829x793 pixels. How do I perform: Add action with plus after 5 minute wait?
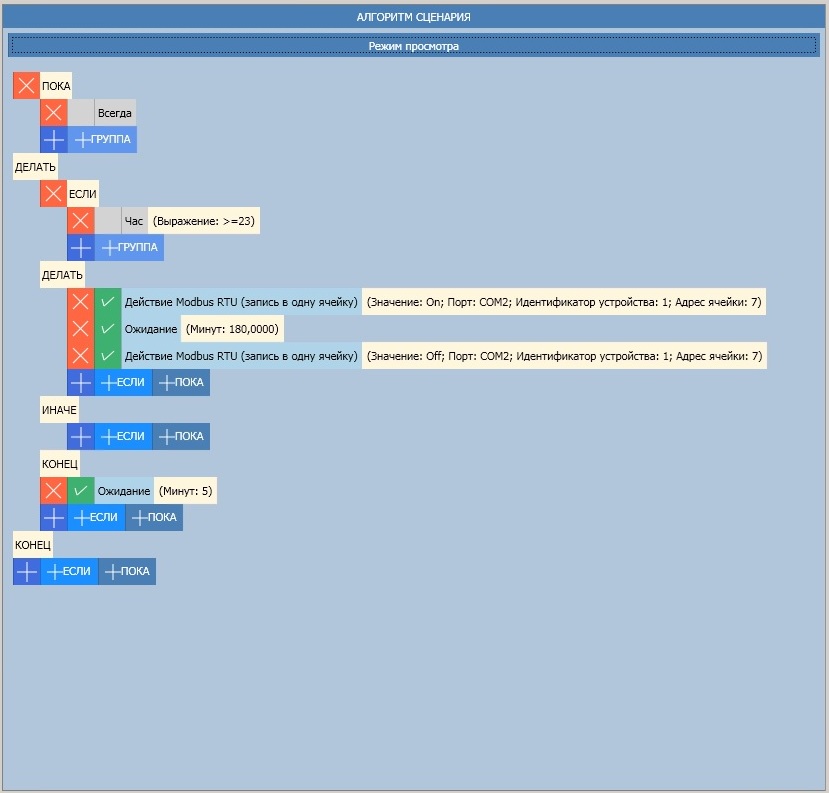(53, 518)
